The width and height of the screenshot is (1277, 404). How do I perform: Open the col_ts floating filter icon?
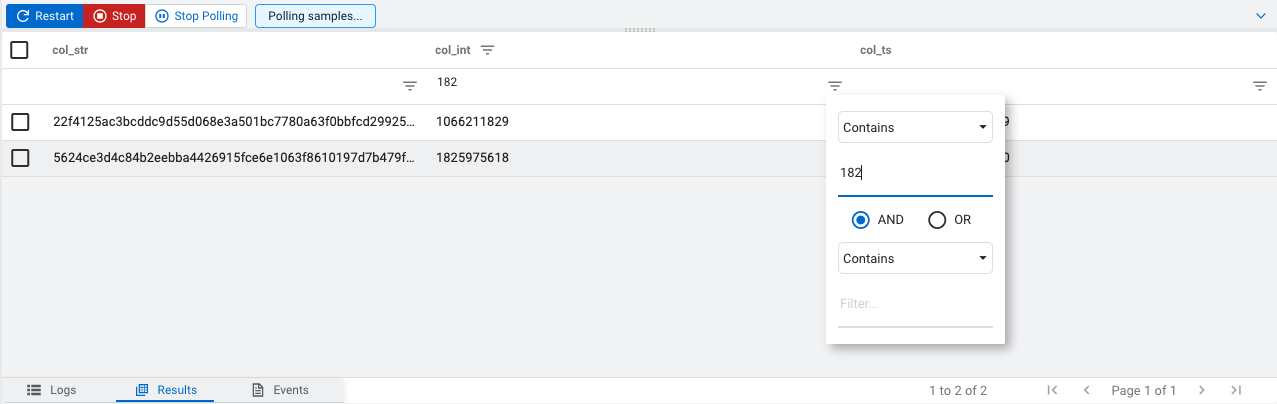(1260, 87)
